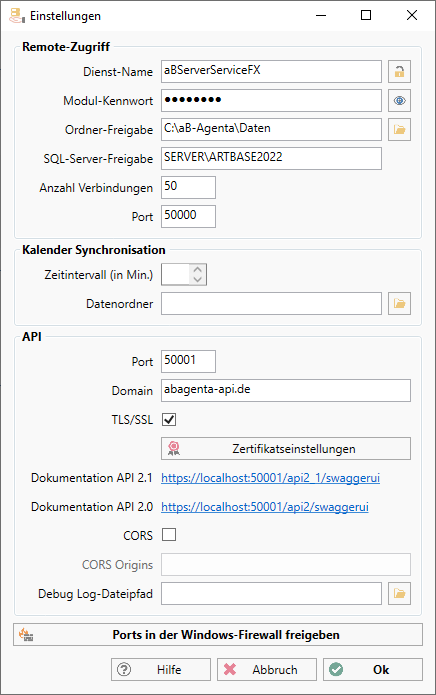Screen dimensions: 436x695
Task: Browse for the Kalender Datenordner folder
Action: click(x=399, y=303)
